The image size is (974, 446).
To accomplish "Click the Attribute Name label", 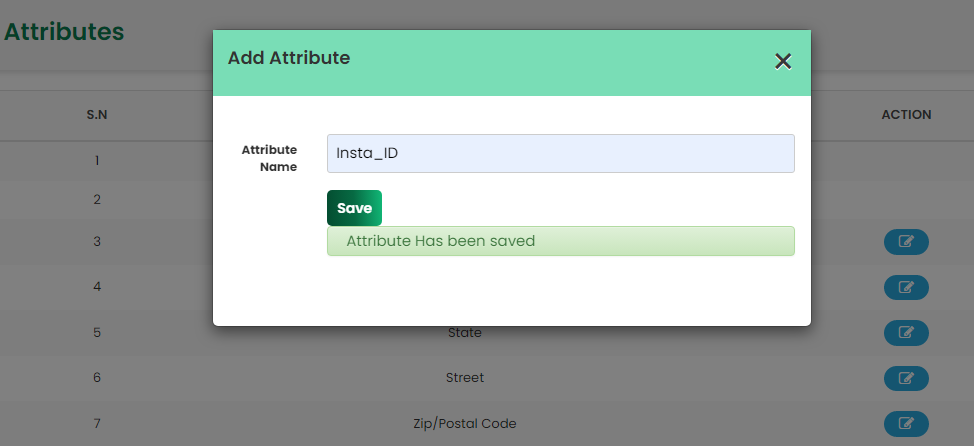I will pos(270,158).
